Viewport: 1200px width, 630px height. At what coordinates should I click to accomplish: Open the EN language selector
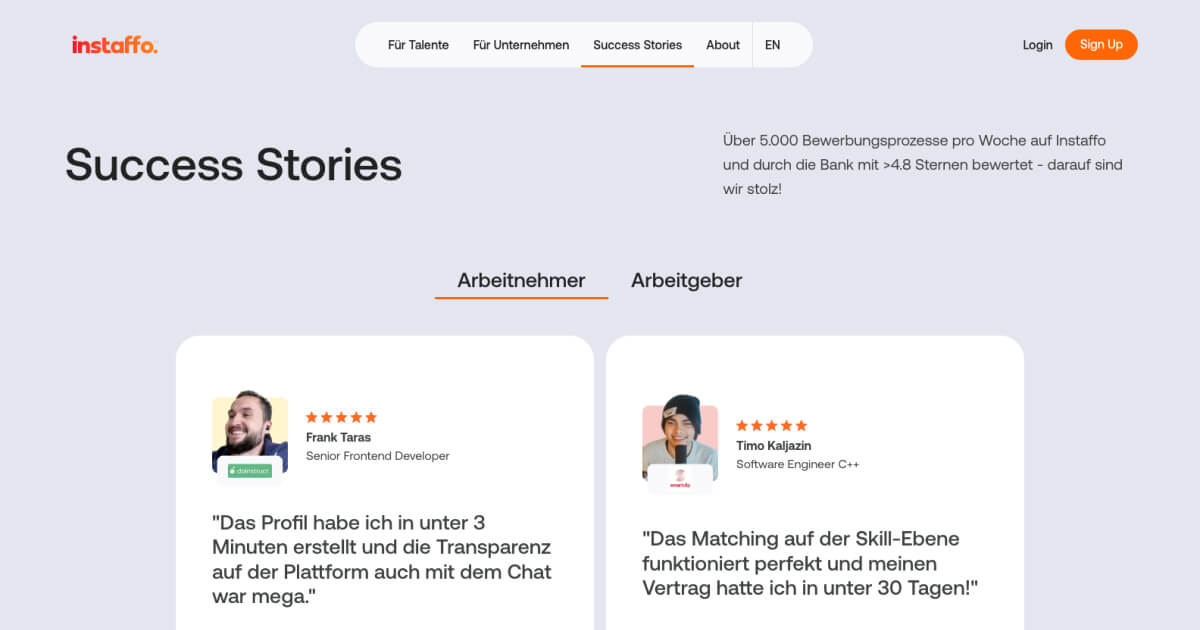tap(772, 44)
